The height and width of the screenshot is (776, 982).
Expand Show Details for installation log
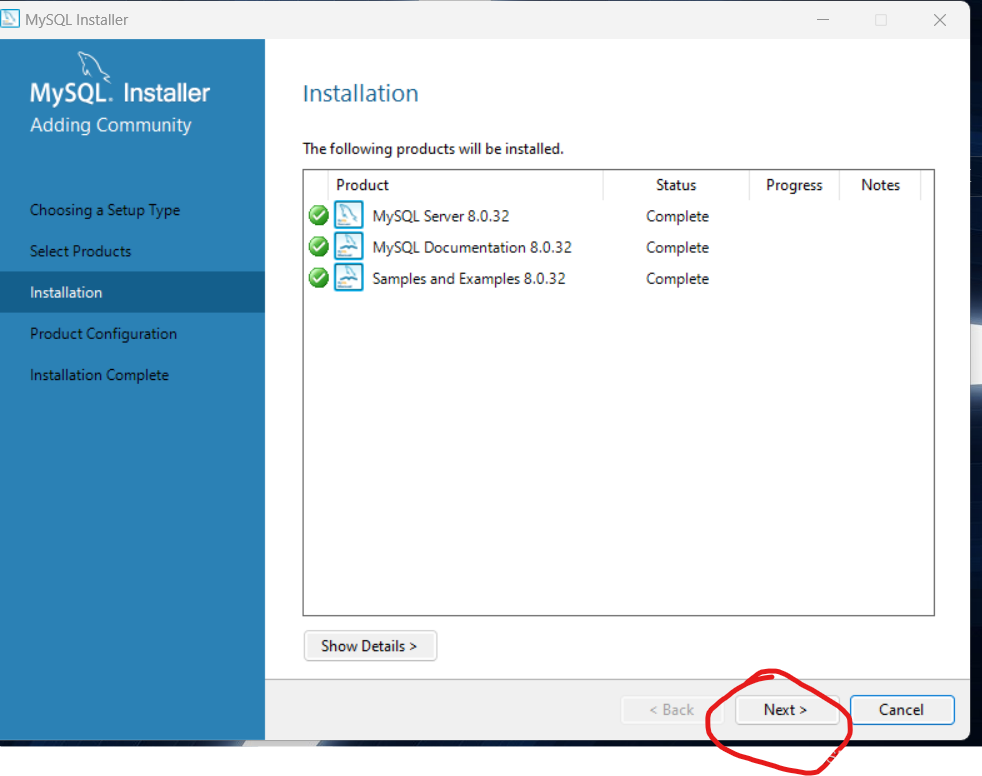(x=370, y=646)
